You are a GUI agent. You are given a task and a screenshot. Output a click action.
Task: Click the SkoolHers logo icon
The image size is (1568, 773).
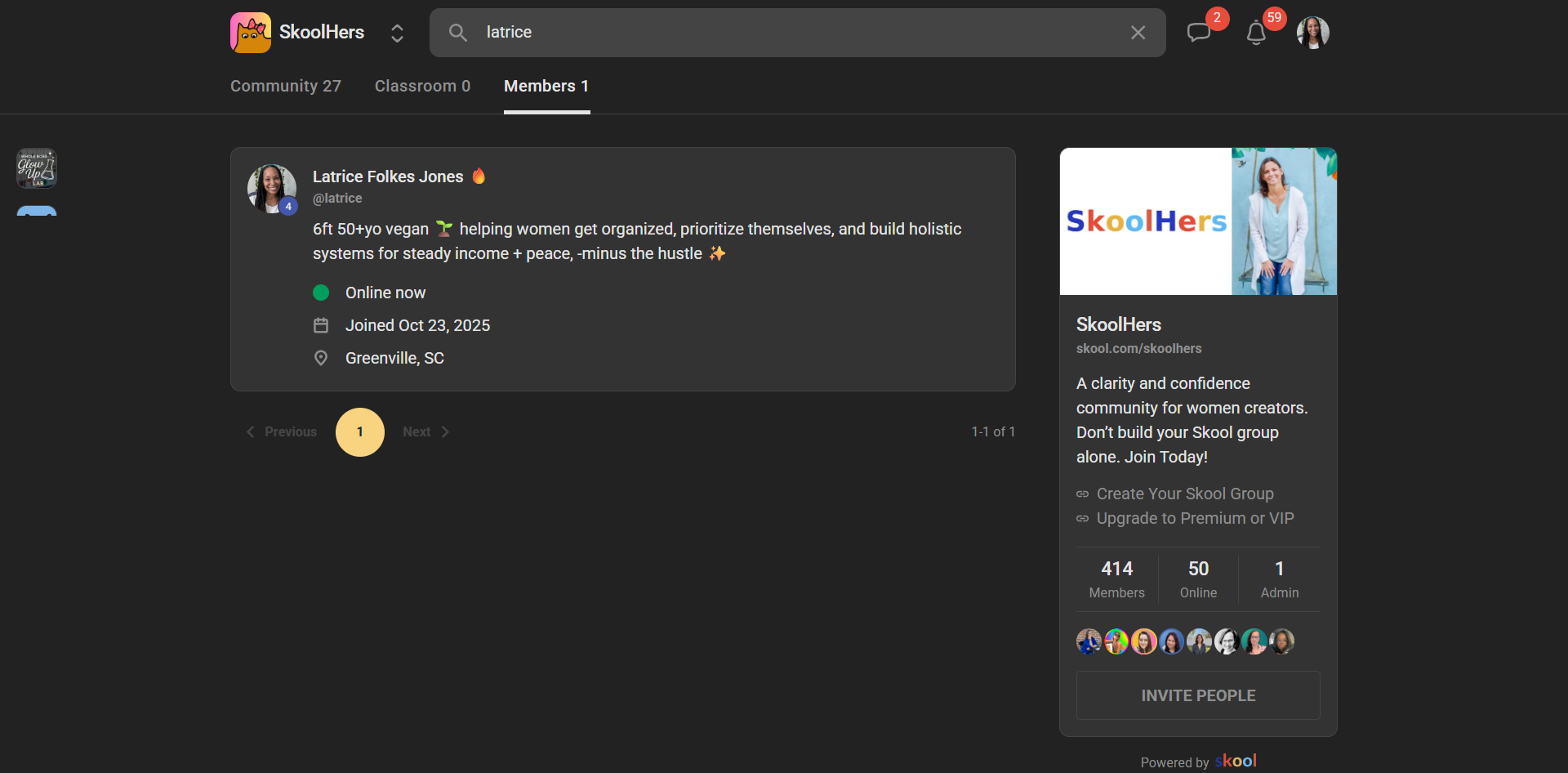[250, 33]
